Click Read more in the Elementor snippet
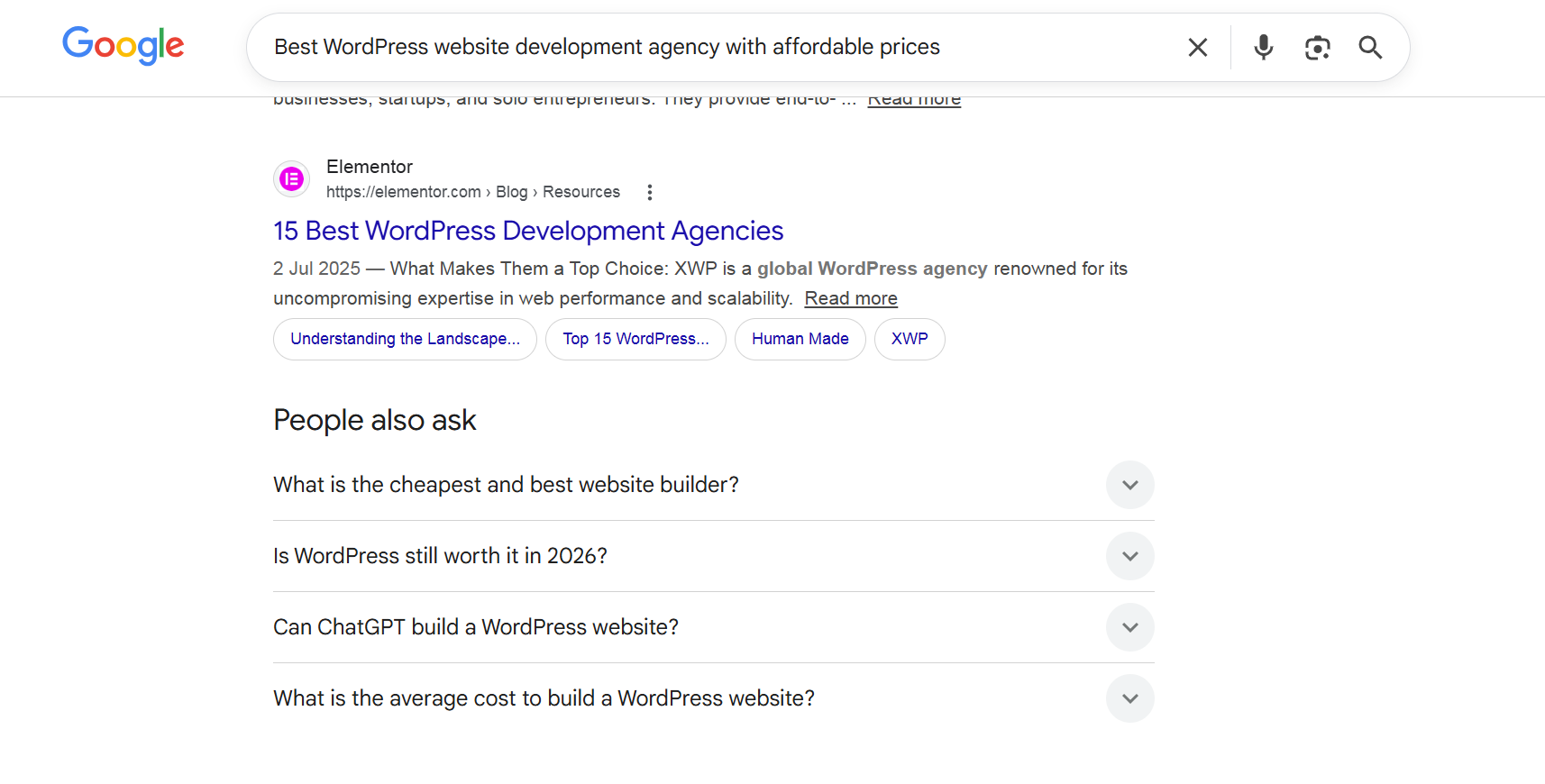 click(850, 298)
